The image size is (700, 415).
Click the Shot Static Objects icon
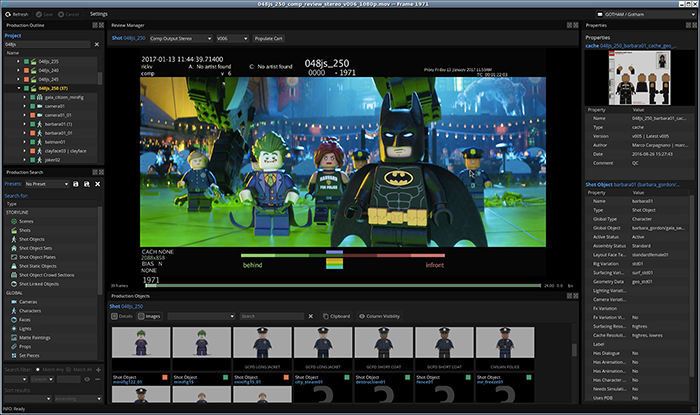14,266
